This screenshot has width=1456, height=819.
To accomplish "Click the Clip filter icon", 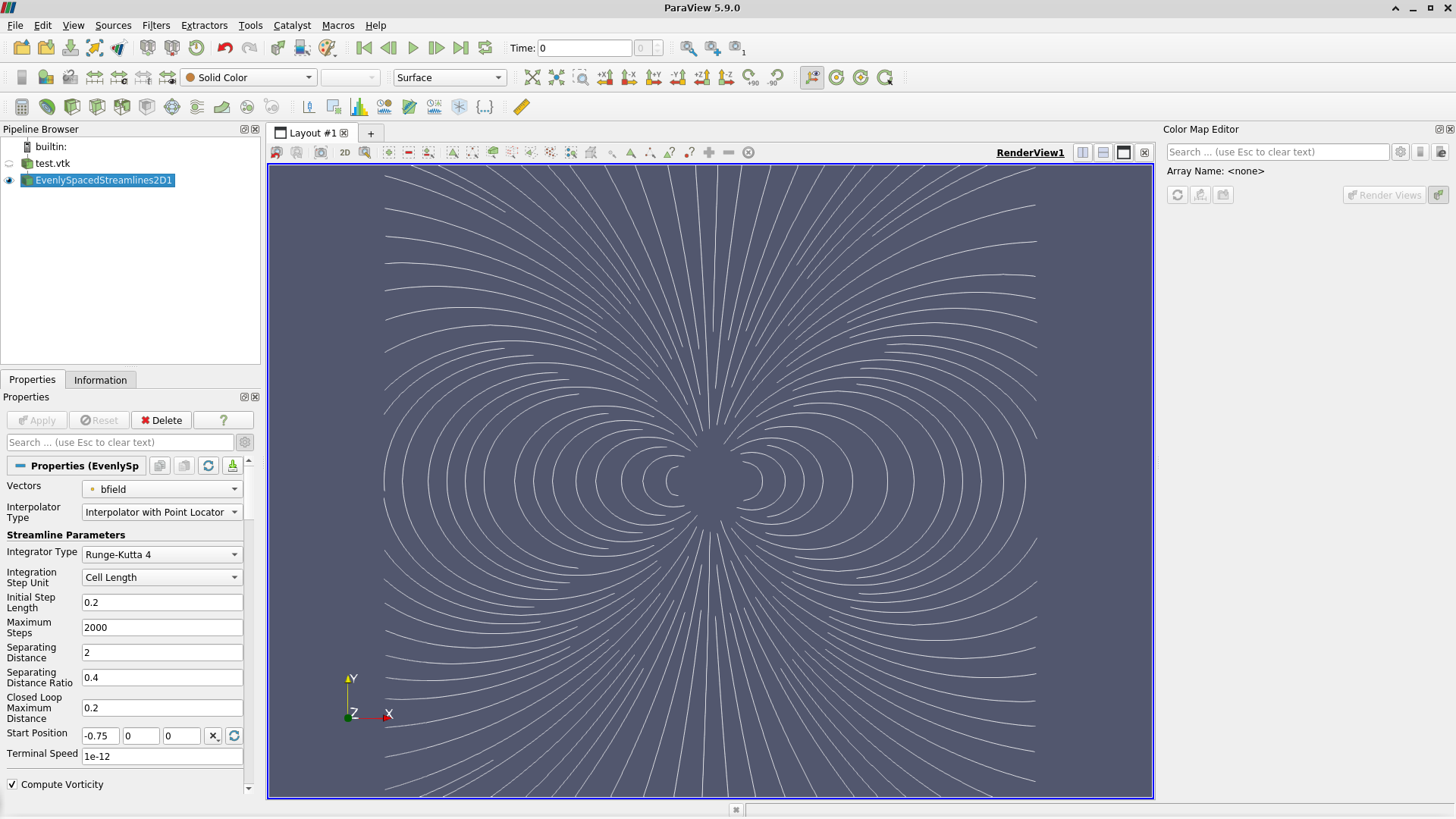I will [72, 107].
